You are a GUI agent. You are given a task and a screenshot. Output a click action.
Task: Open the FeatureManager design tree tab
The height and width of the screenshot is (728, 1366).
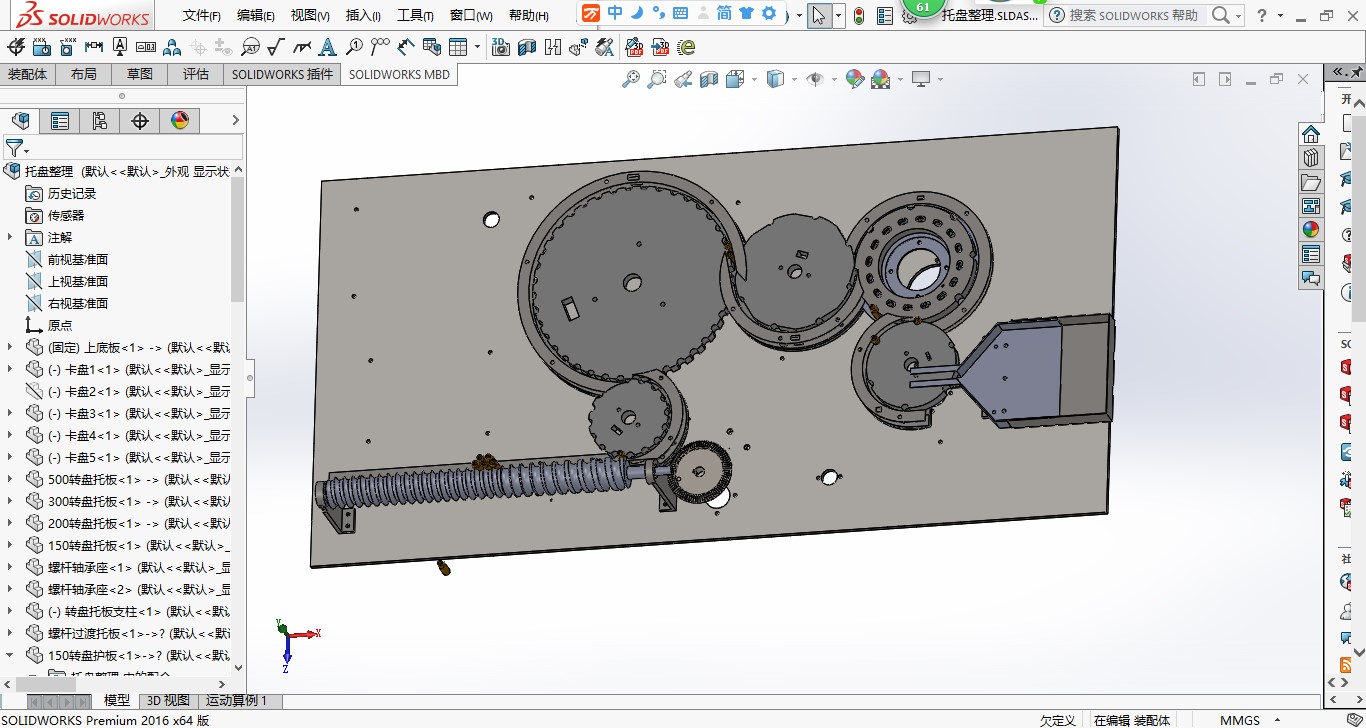pyautogui.click(x=20, y=121)
